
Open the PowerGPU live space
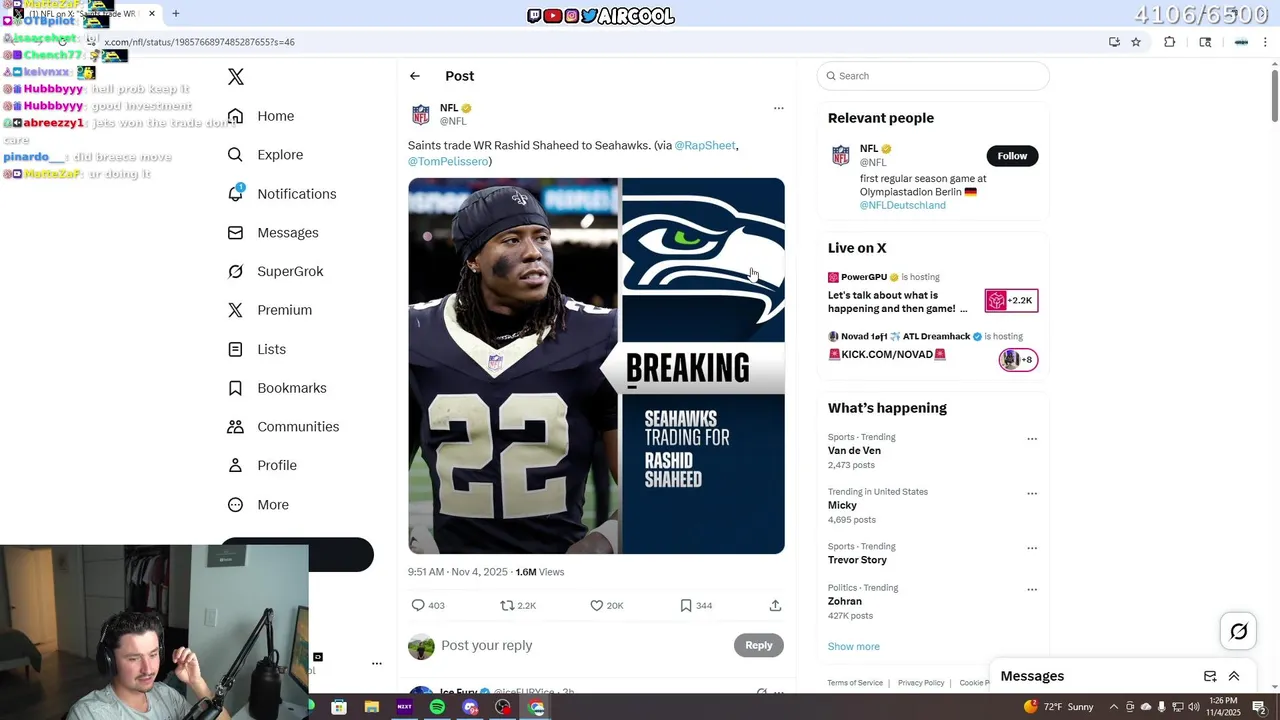coord(897,301)
